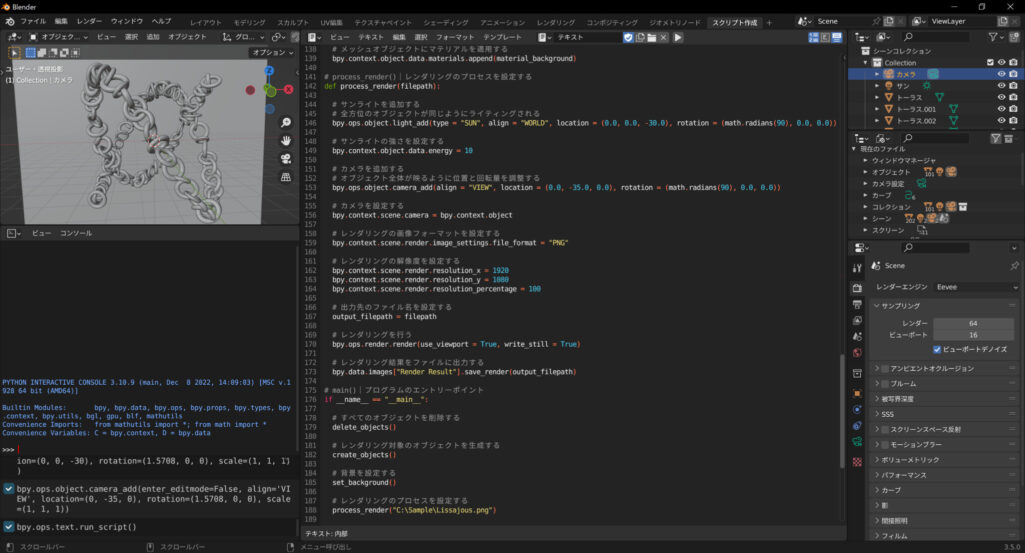
Task: Enable ブルーム checkbox
Action: pos(884,384)
